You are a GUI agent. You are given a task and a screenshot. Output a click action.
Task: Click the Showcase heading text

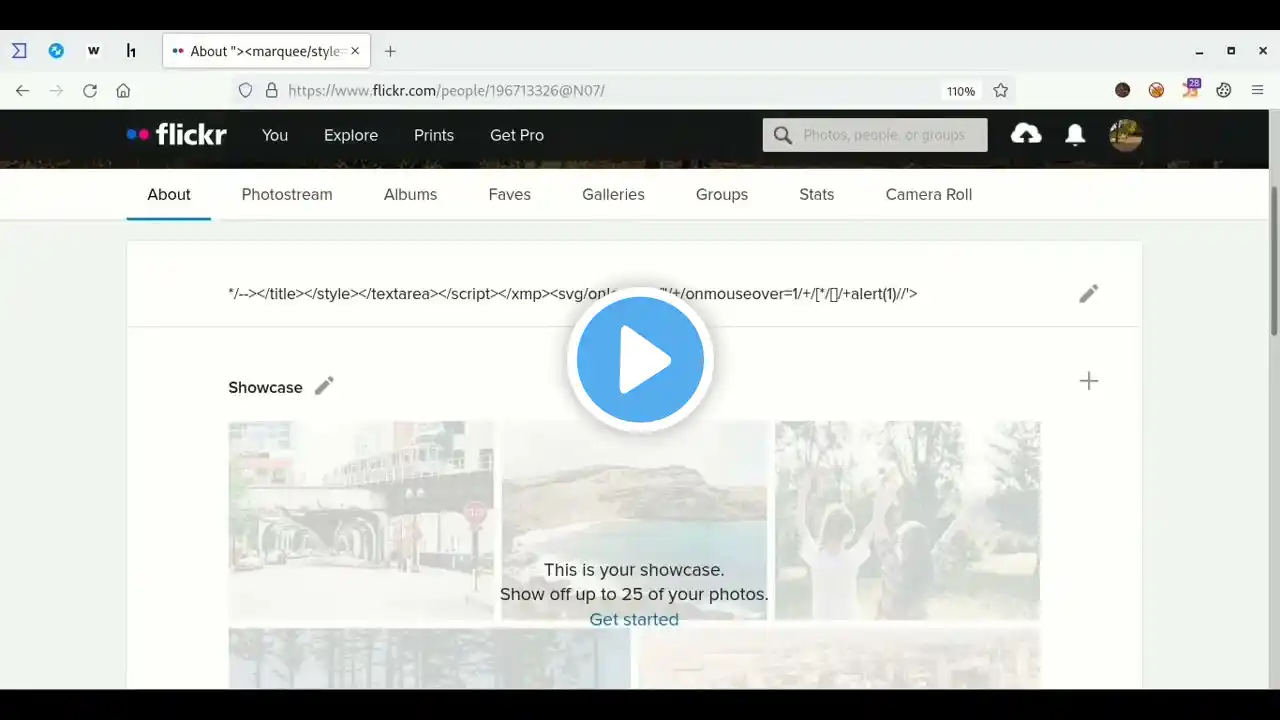pyautogui.click(x=265, y=388)
